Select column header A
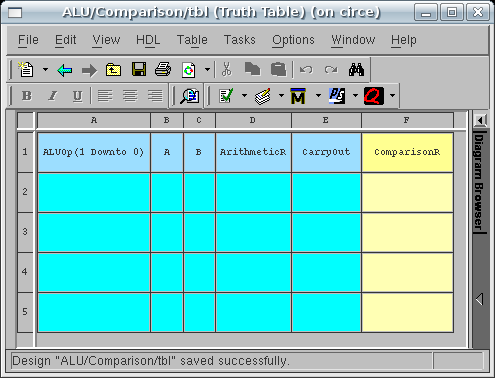 click(94, 120)
